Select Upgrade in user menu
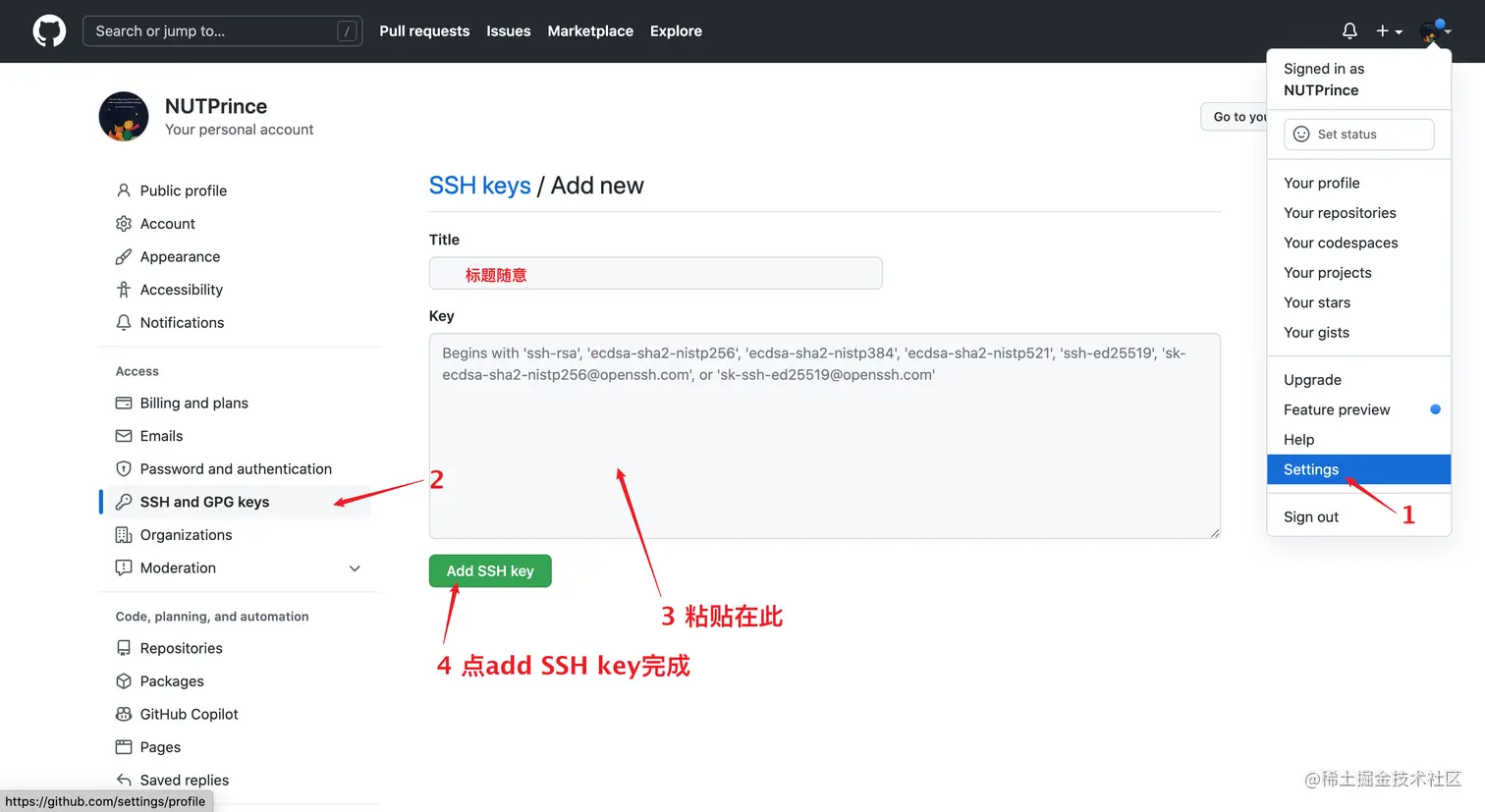1485x812 pixels. tap(1359, 380)
